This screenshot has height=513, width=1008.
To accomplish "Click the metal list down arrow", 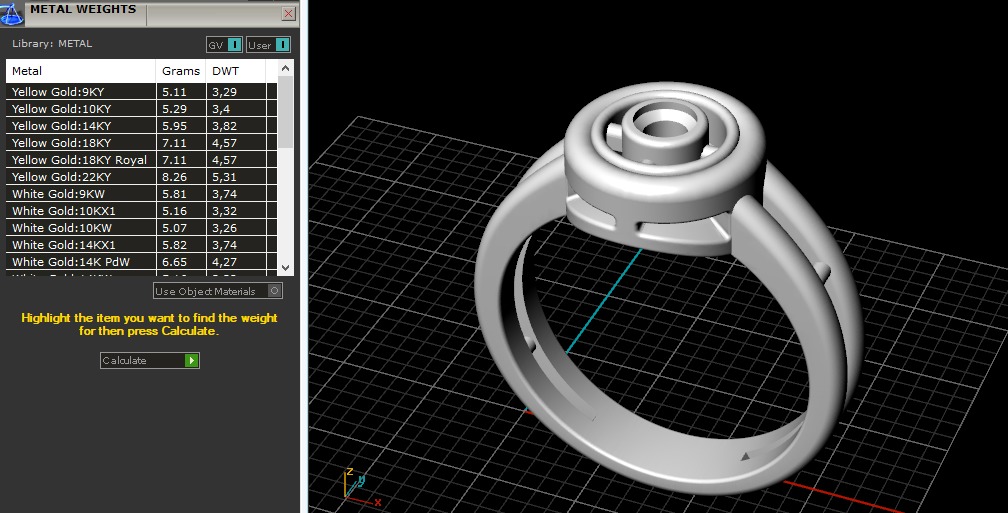I will pyautogui.click(x=285, y=267).
